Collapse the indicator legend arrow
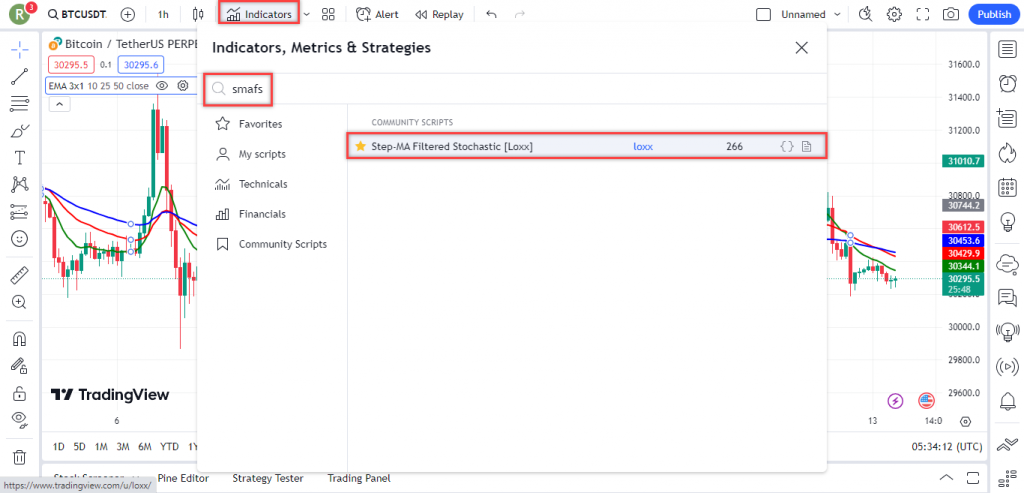Screen dimensions: 1024x493 click(59, 104)
